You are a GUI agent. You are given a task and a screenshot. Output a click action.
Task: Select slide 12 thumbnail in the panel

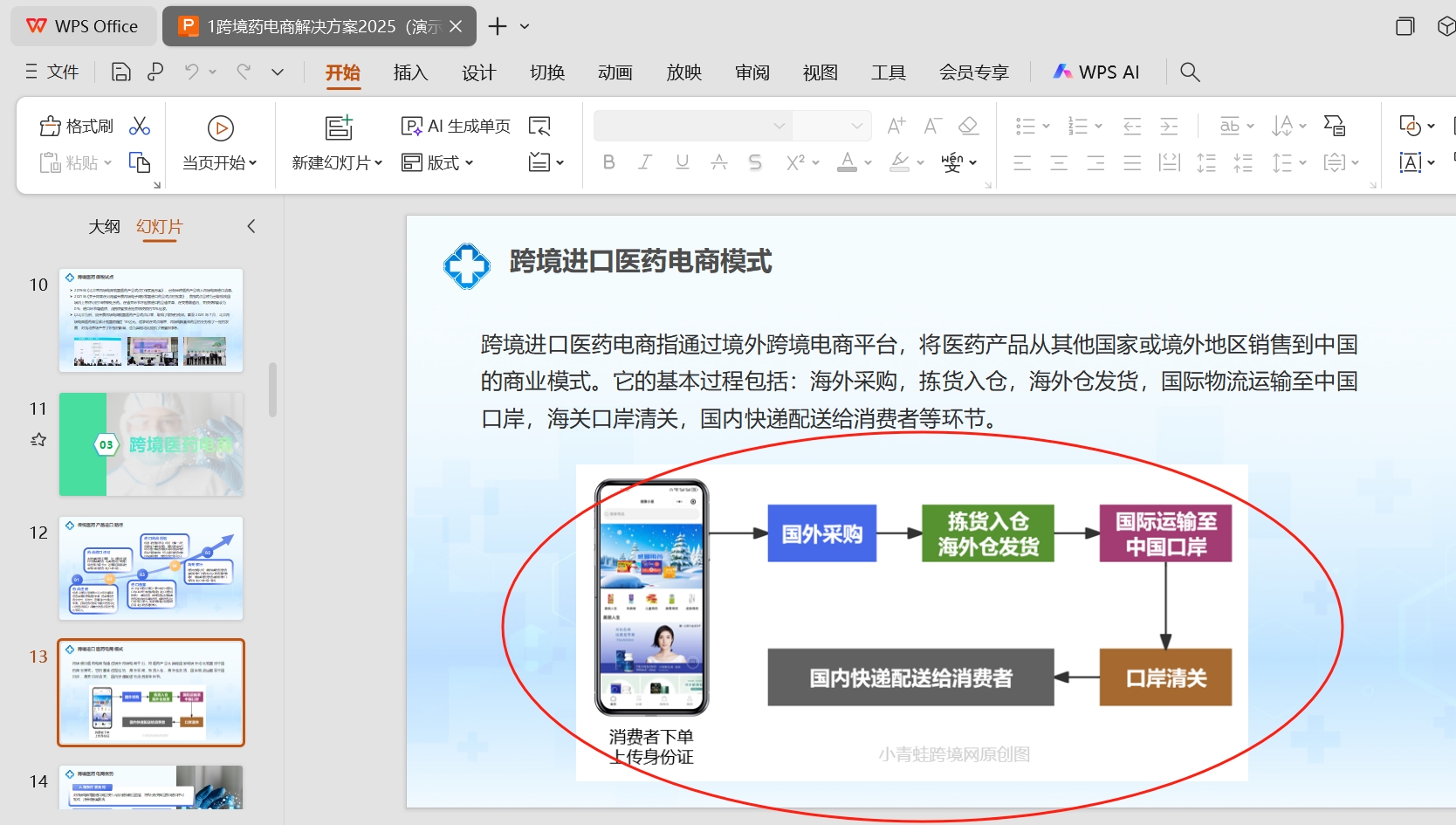click(150, 568)
